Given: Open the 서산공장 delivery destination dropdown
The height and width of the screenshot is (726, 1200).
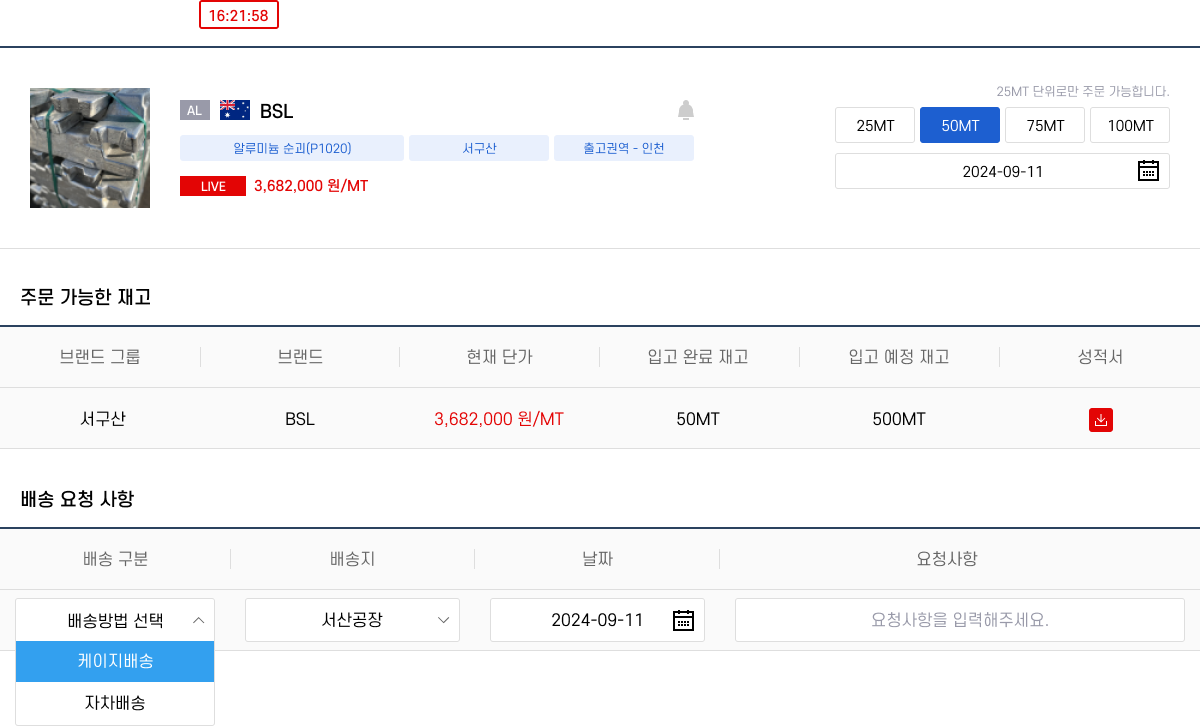Looking at the screenshot, I should click(352, 620).
